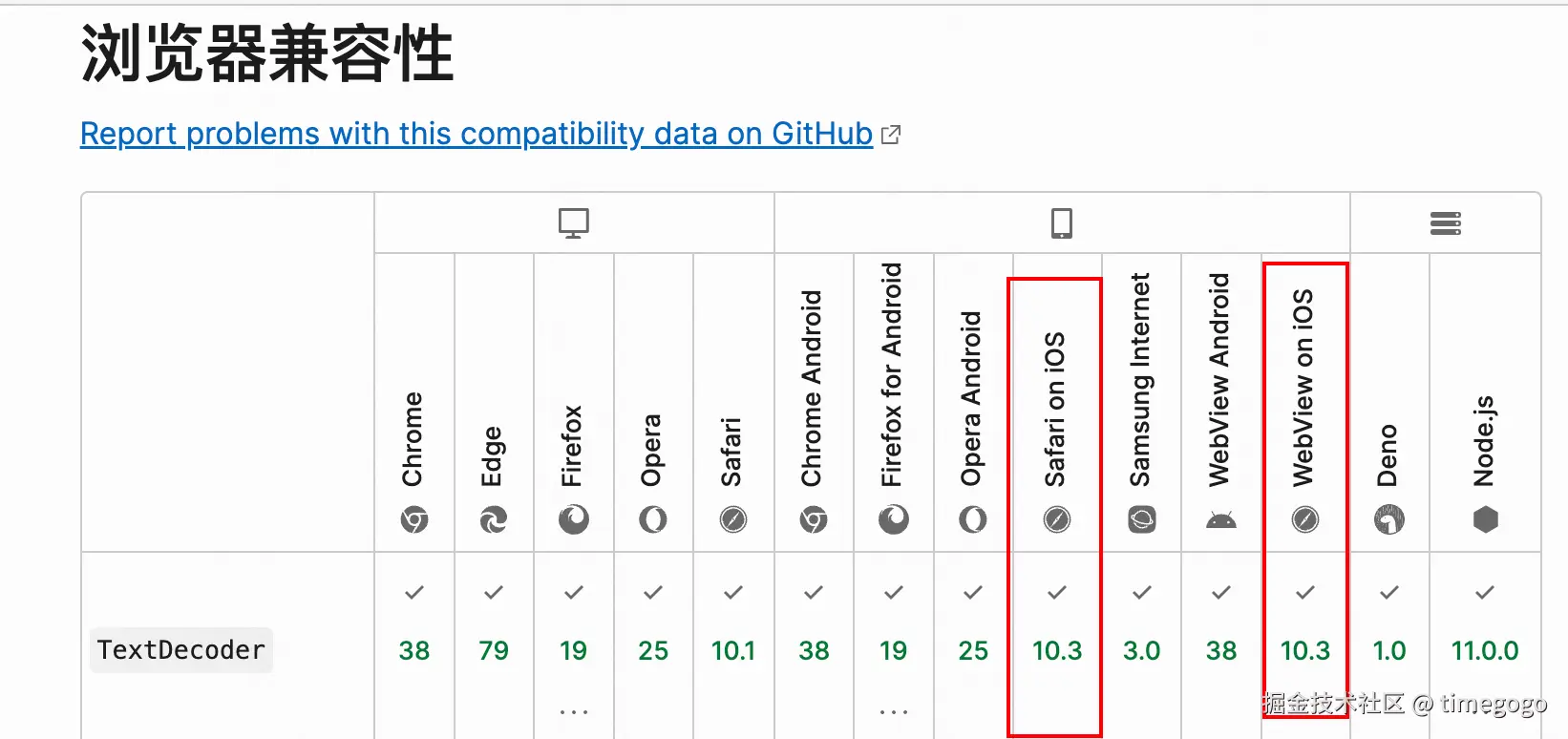
Task: Click Node.js version 11.0.0 cell
Action: 1485,651
